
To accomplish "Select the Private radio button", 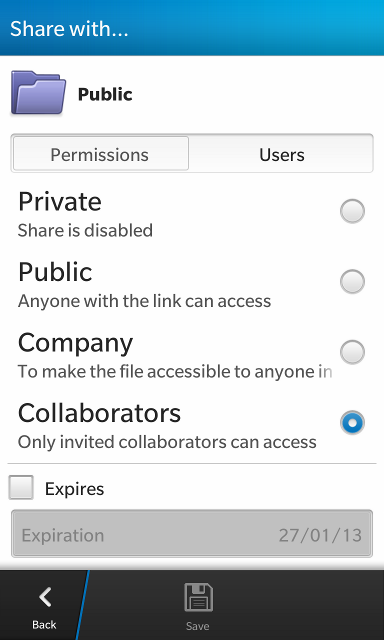I will tap(352, 211).
